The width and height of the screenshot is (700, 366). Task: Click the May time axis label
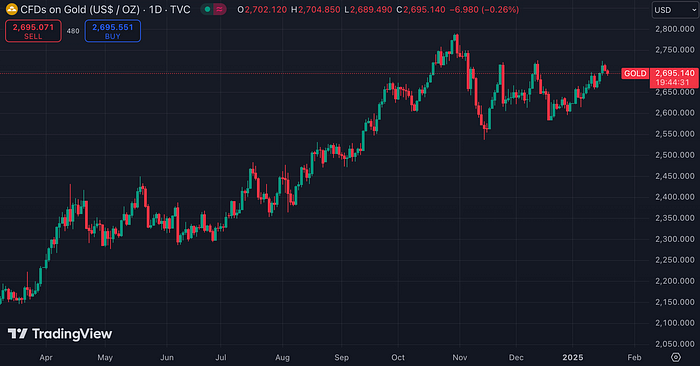(x=105, y=358)
